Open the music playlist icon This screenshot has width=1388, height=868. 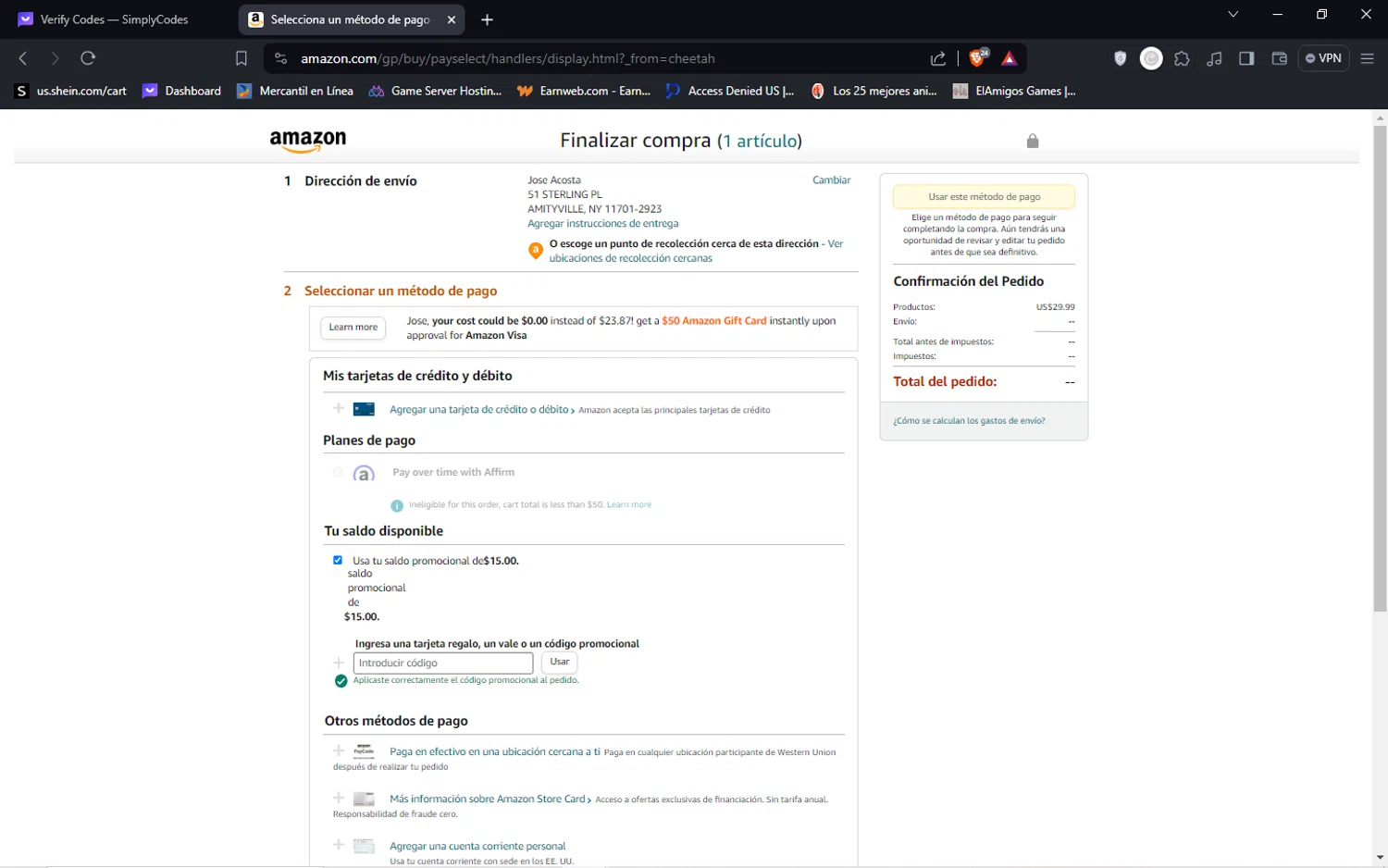point(1214,58)
